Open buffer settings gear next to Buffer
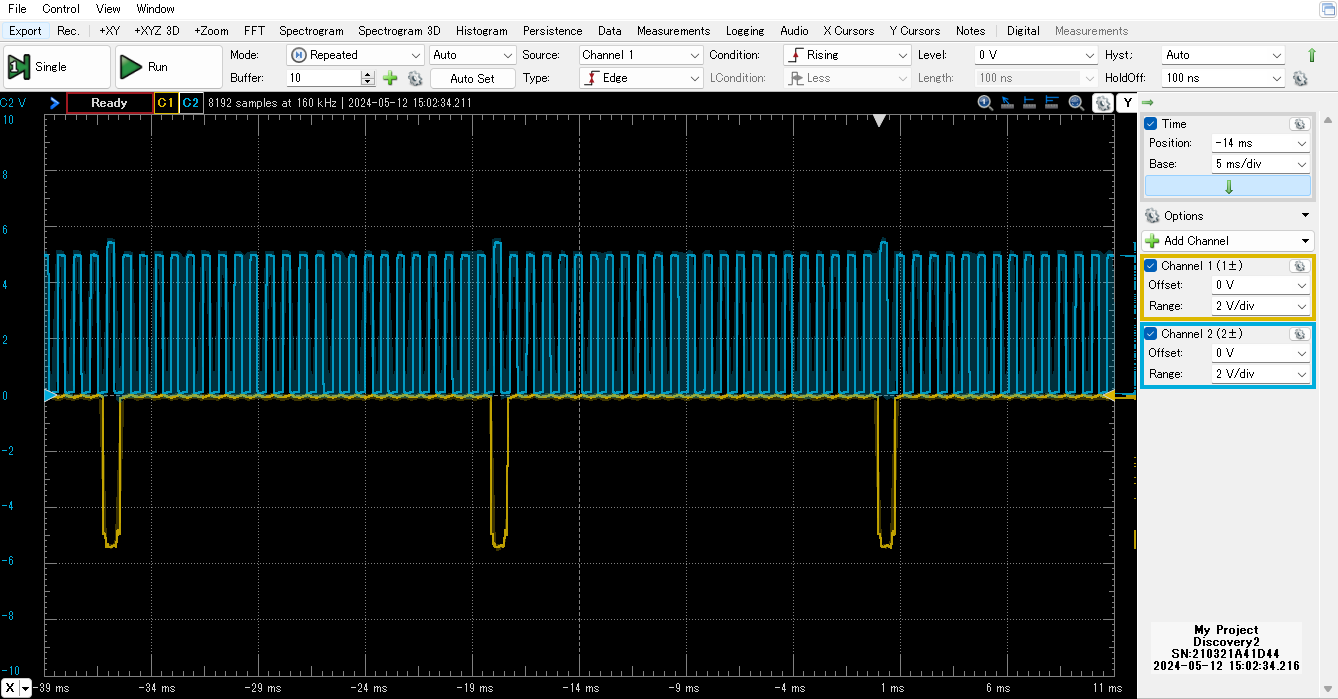The width and height of the screenshot is (1338, 699). 415,78
